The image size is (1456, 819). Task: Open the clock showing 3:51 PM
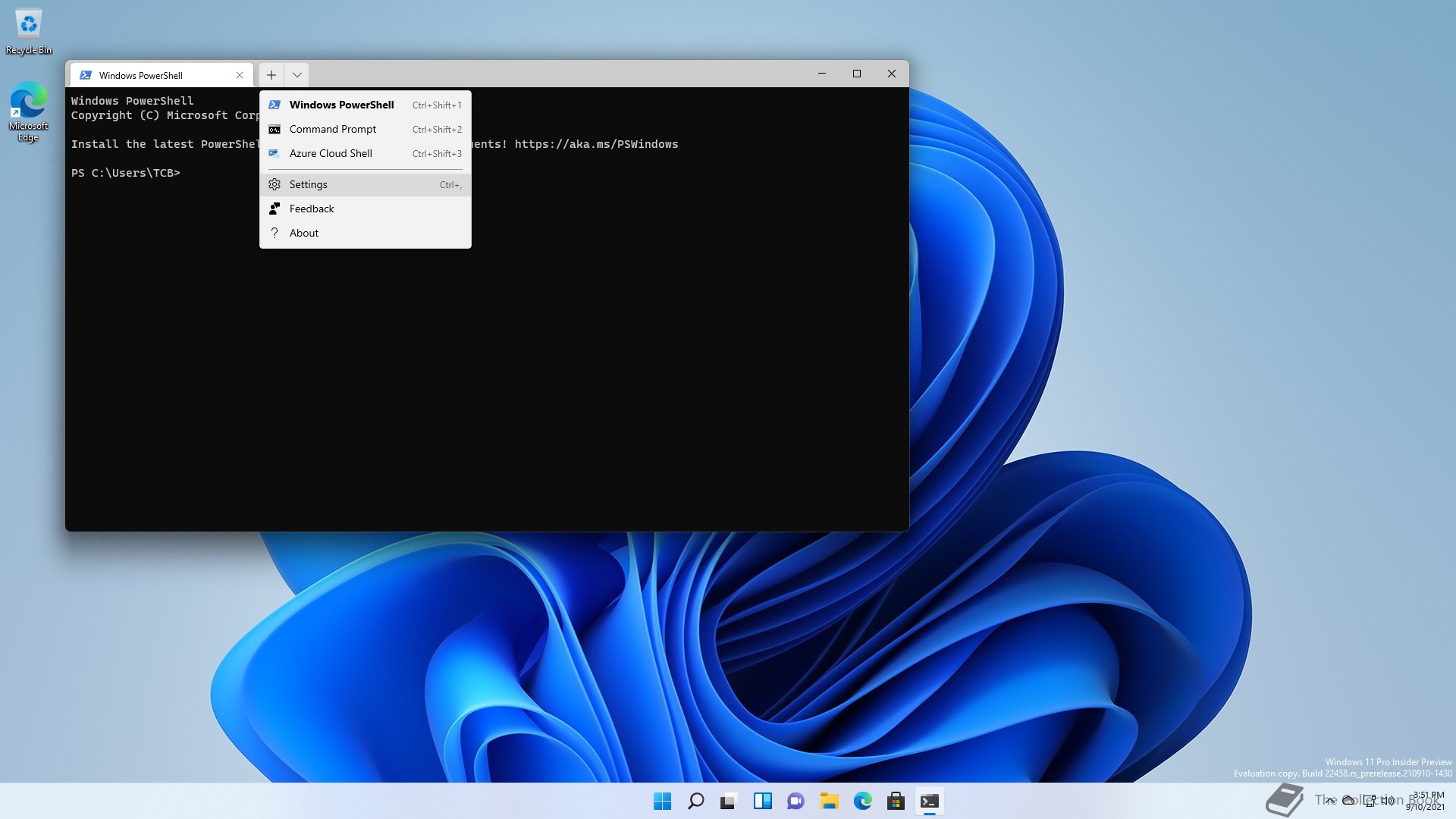coord(1426,801)
